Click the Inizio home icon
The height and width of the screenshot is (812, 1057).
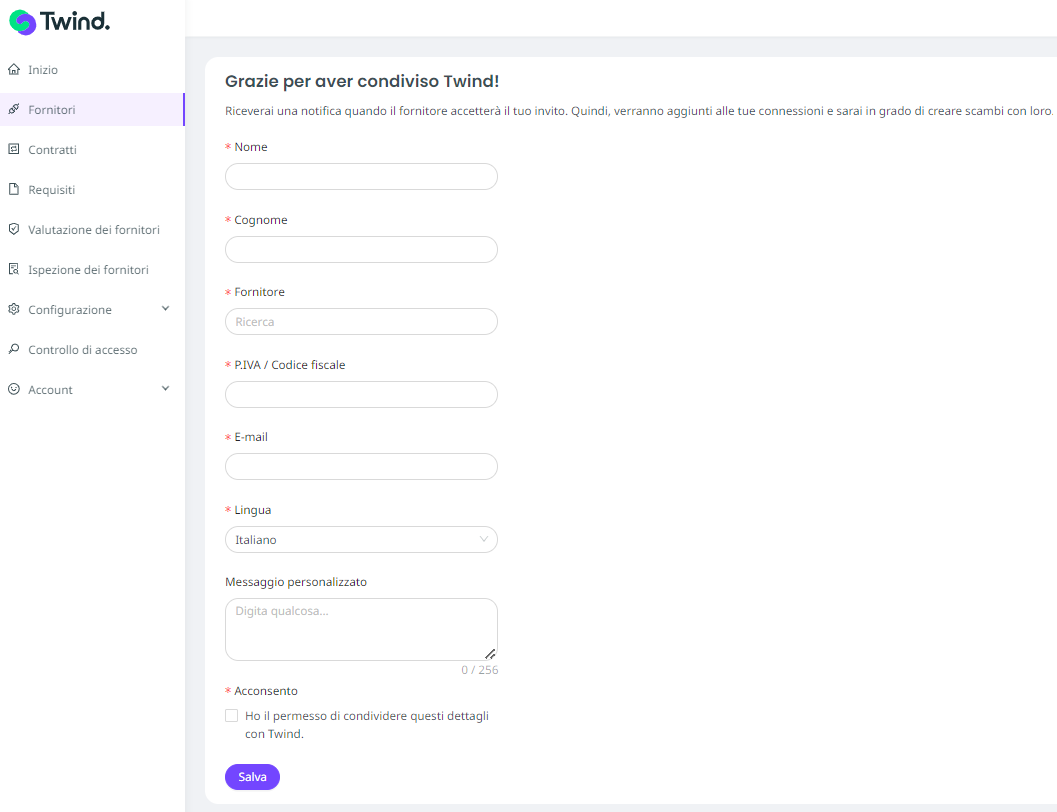click(x=13, y=69)
